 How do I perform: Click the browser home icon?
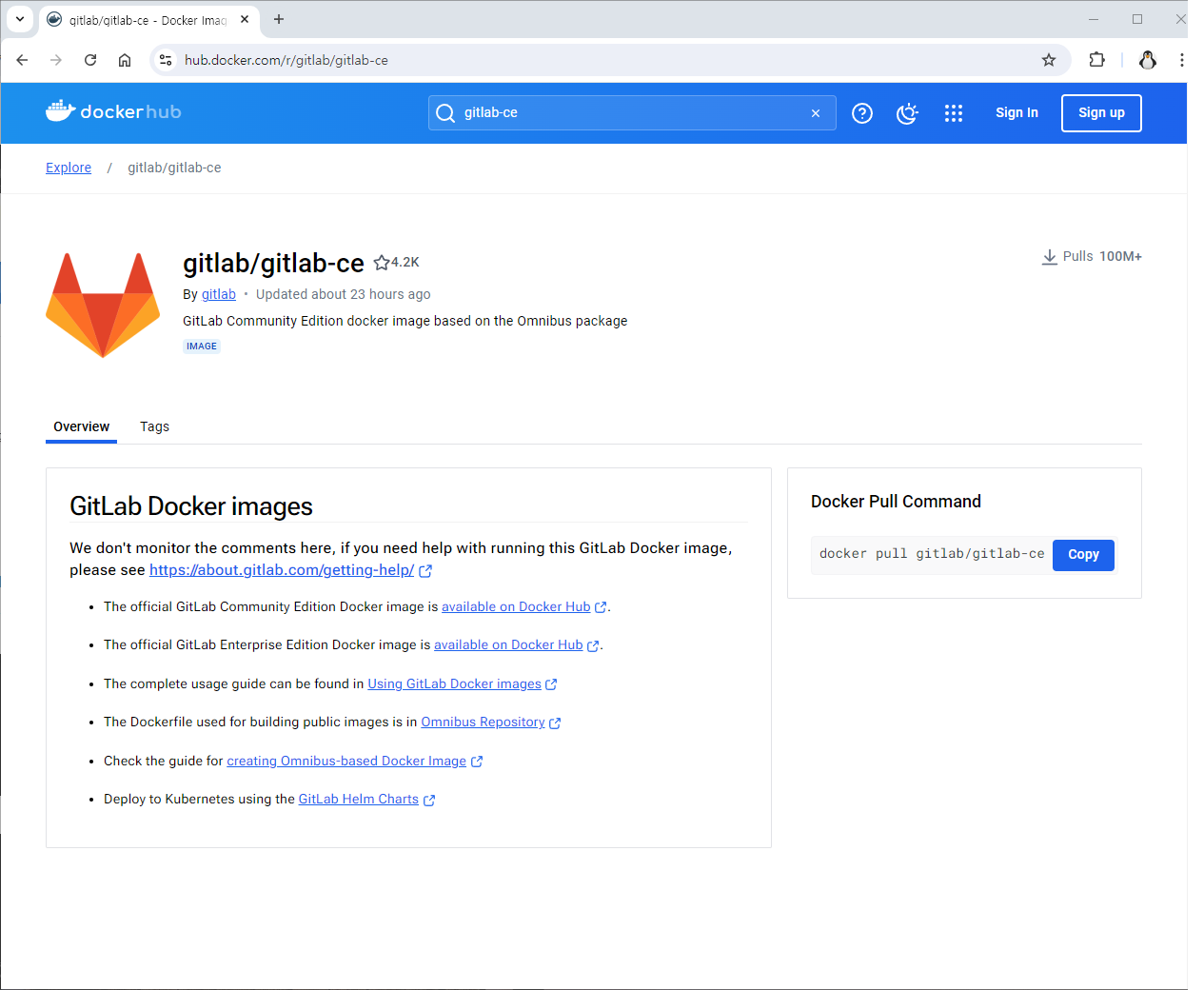coord(125,60)
